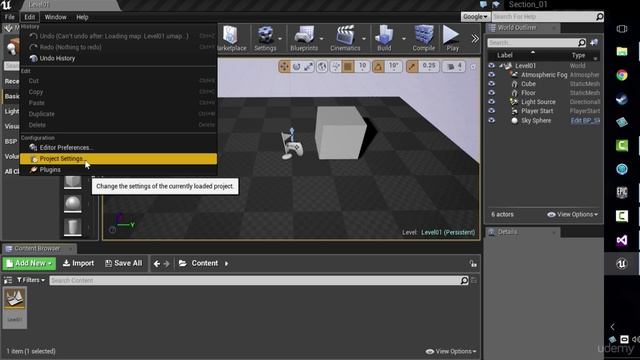Open Google search engine dropdown
The image size is (640, 360).
click(476, 17)
